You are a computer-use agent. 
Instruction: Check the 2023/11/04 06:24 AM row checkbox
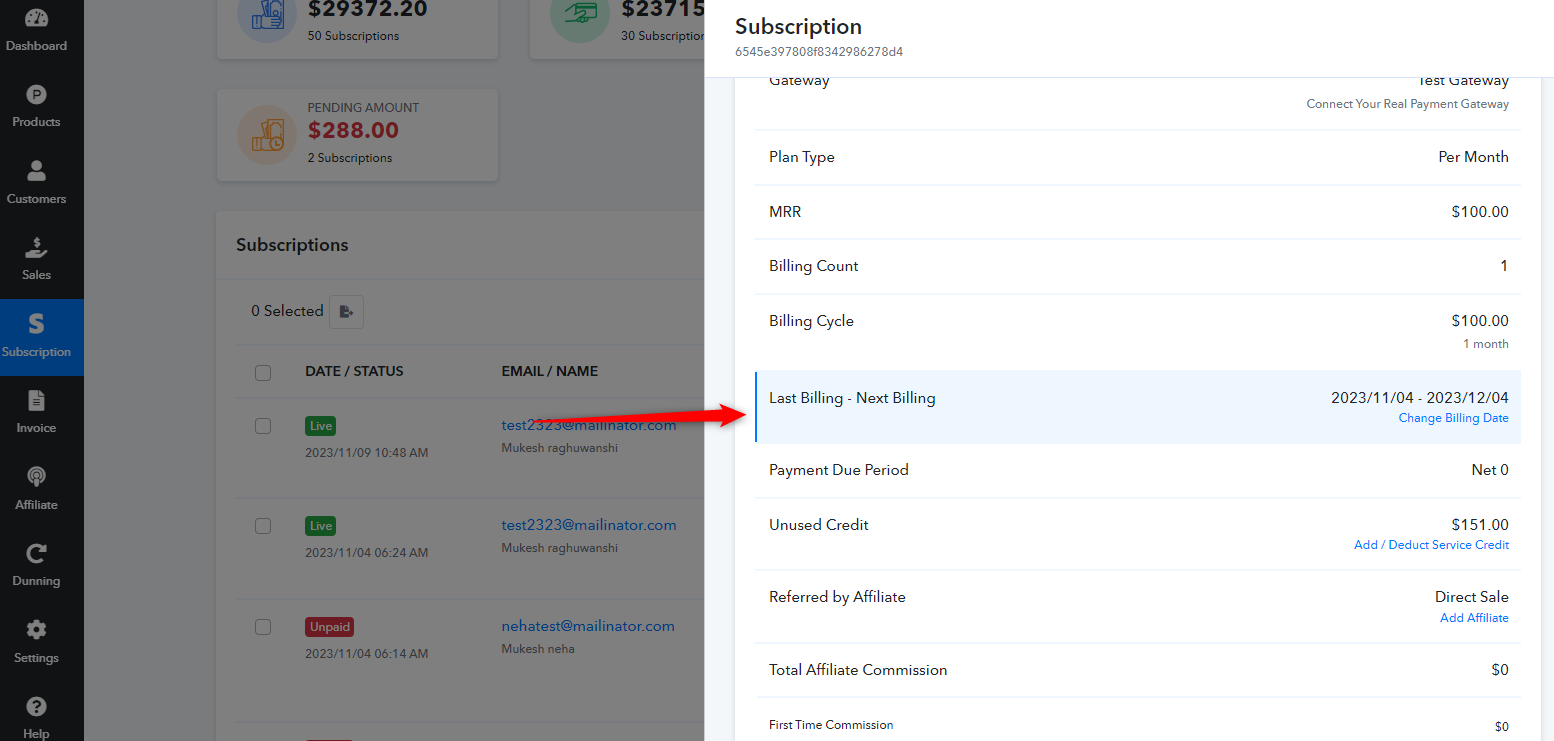263,526
